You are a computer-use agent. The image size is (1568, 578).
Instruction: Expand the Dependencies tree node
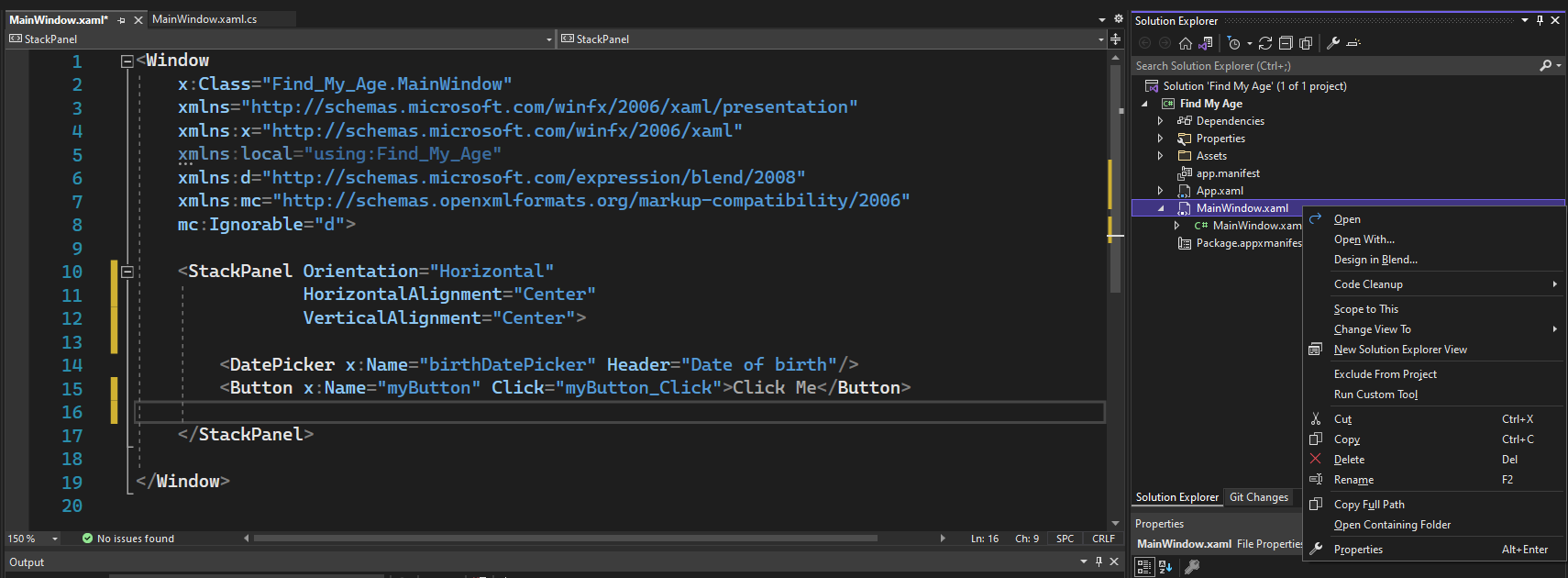1160,121
